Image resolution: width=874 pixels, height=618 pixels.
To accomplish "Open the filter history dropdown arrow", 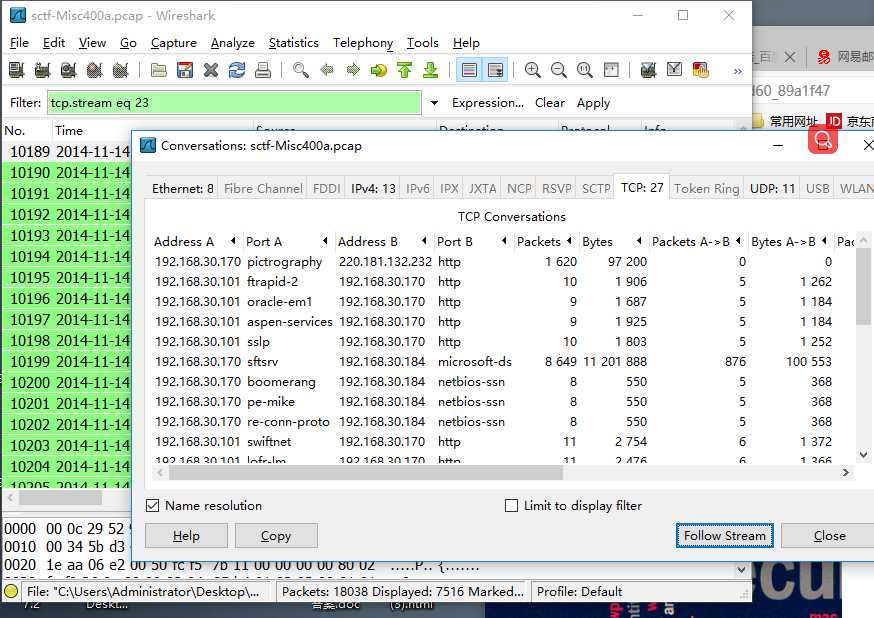I will (434, 103).
